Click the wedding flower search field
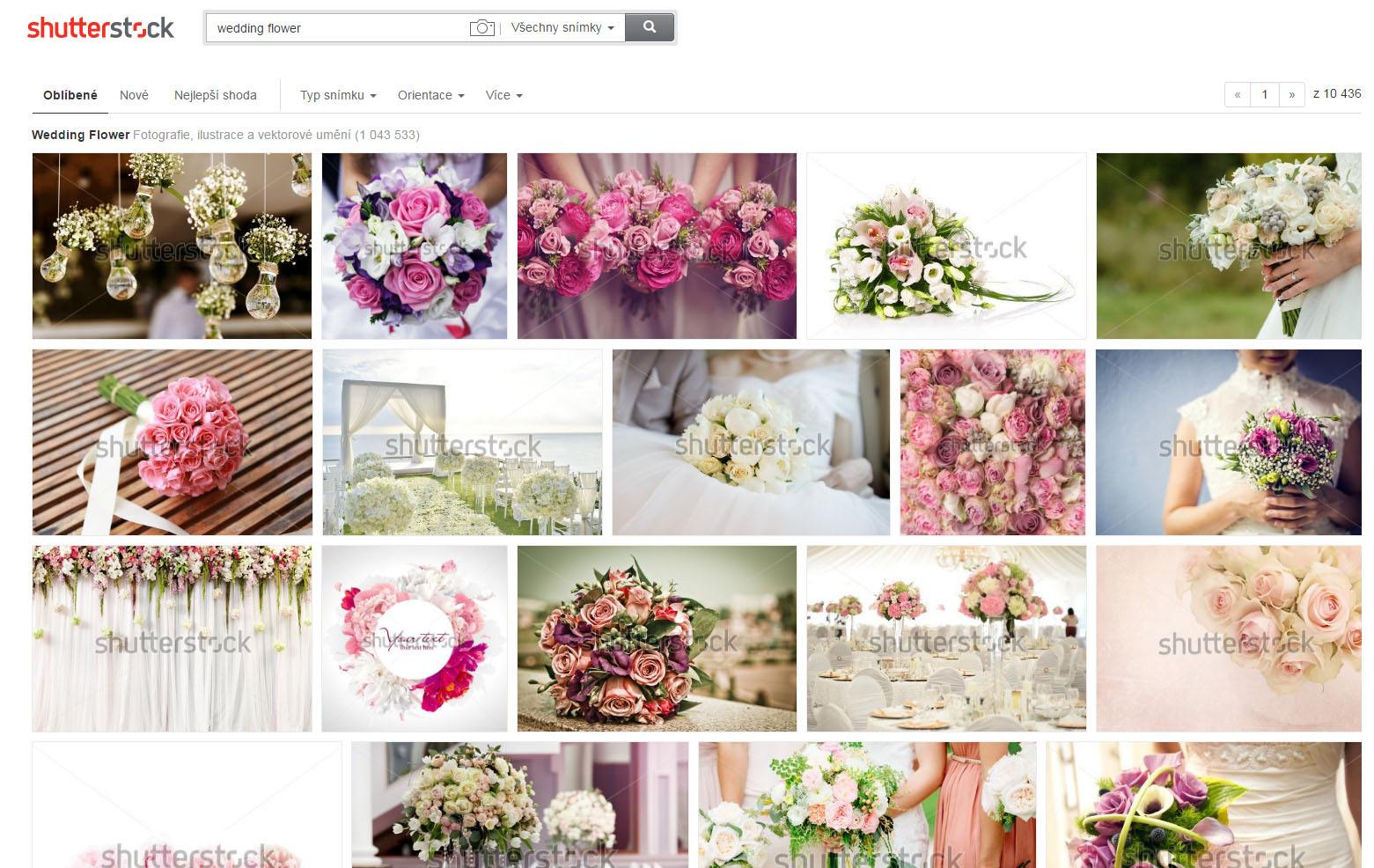 pyautogui.click(x=339, y=28)
